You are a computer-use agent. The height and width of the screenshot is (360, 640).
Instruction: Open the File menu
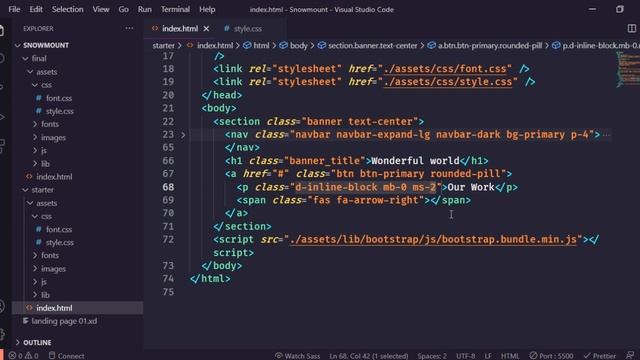coord(14,9)
